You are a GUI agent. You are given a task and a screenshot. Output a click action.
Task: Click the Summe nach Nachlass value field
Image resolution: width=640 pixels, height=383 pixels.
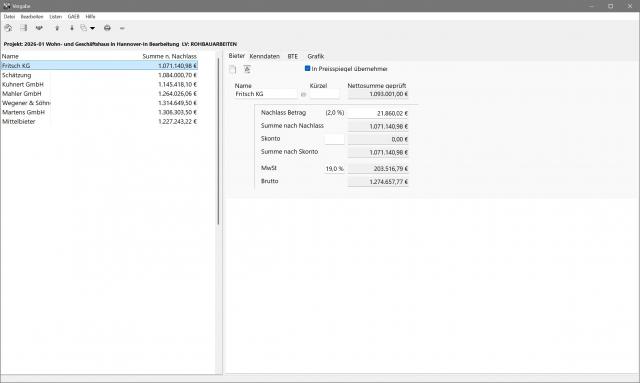(378, 127)
